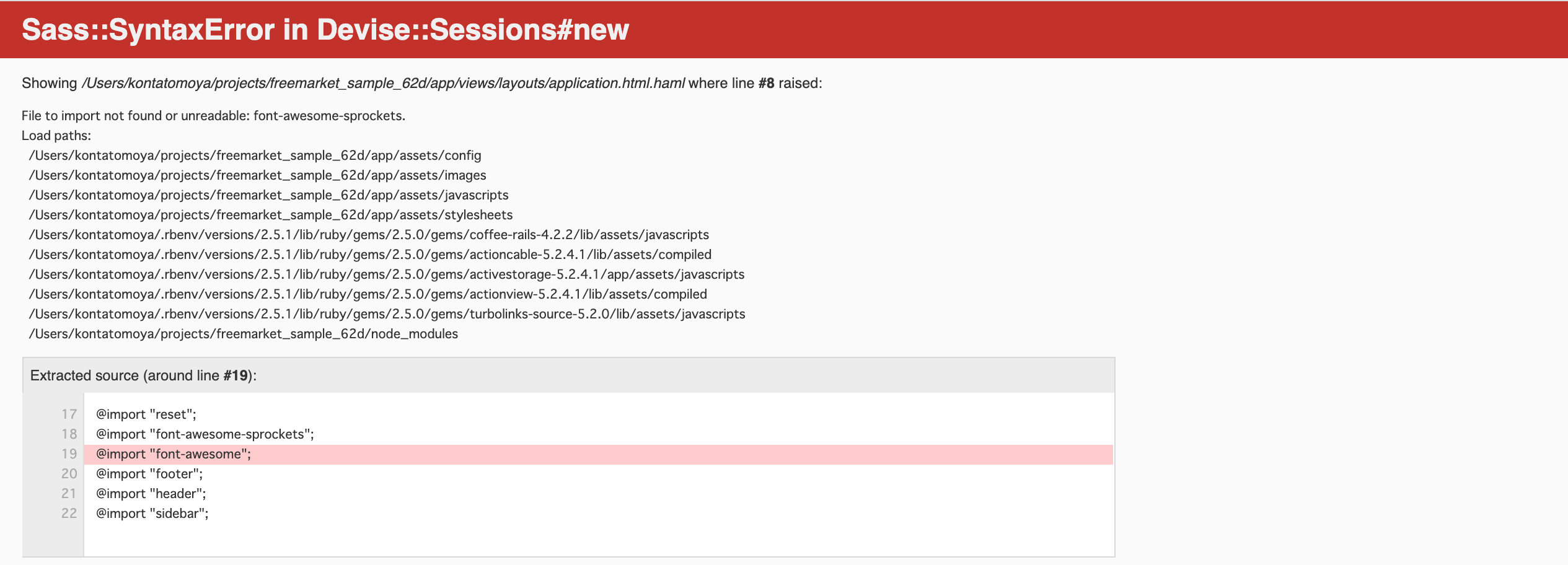Click the app/assets/stylesheets load path
Image resolution: width=1568 pixels, height=565 pixels.
[271, 215]
